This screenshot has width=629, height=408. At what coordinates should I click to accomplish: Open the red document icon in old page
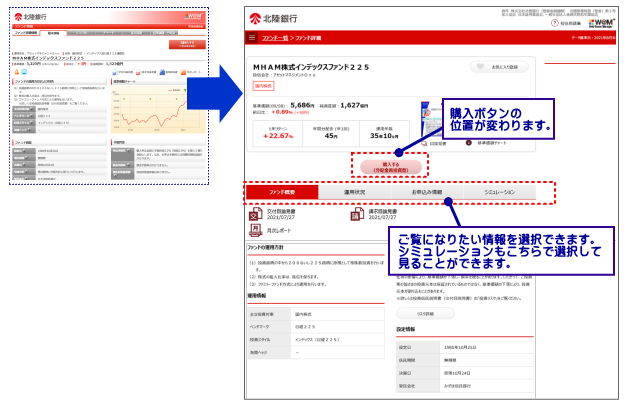[138, 72]
